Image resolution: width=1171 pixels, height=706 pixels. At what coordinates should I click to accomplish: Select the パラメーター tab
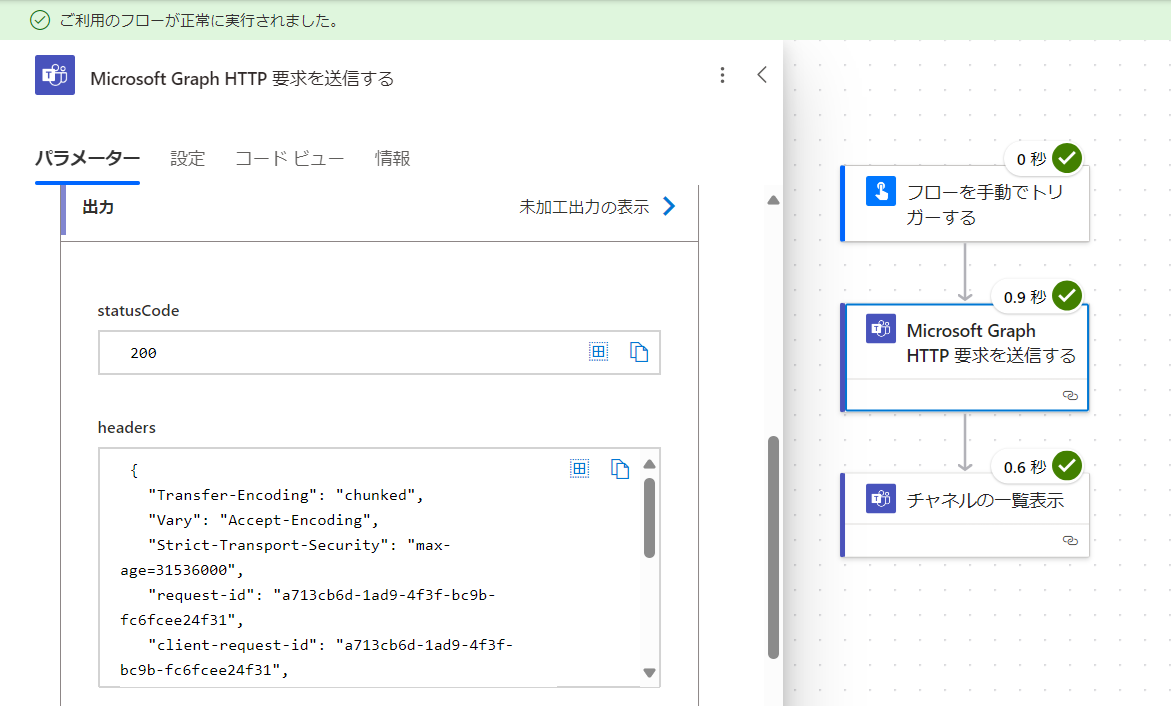[87, 158]
